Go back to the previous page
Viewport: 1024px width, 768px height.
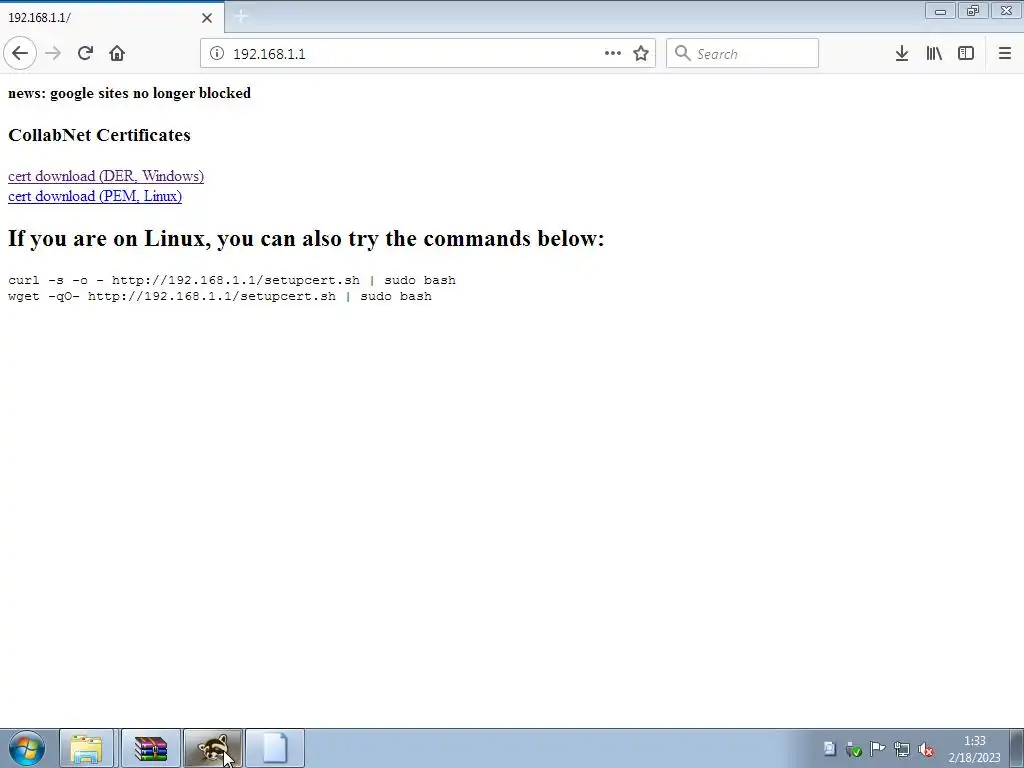[x=20, y=53]
